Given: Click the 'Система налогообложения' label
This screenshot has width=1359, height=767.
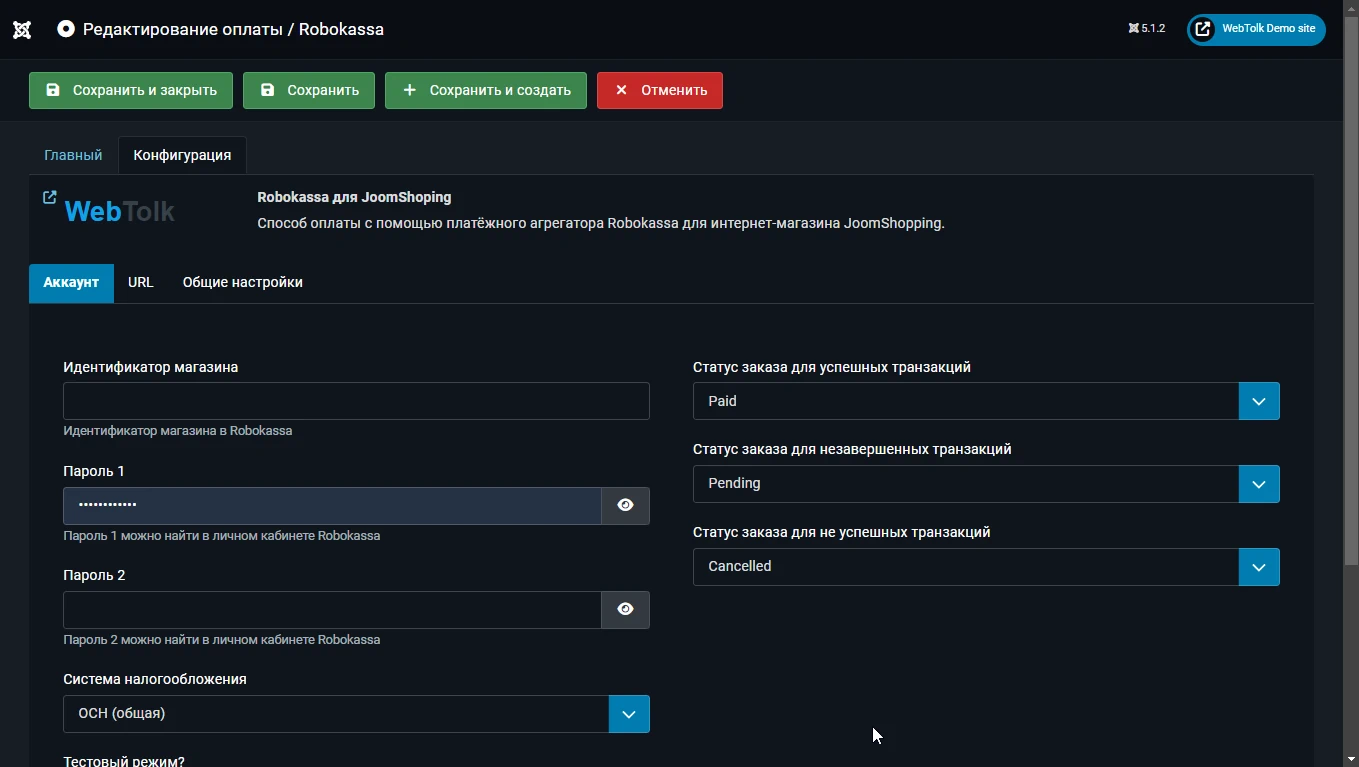Looking at the screenshot, I should (155, 679).
